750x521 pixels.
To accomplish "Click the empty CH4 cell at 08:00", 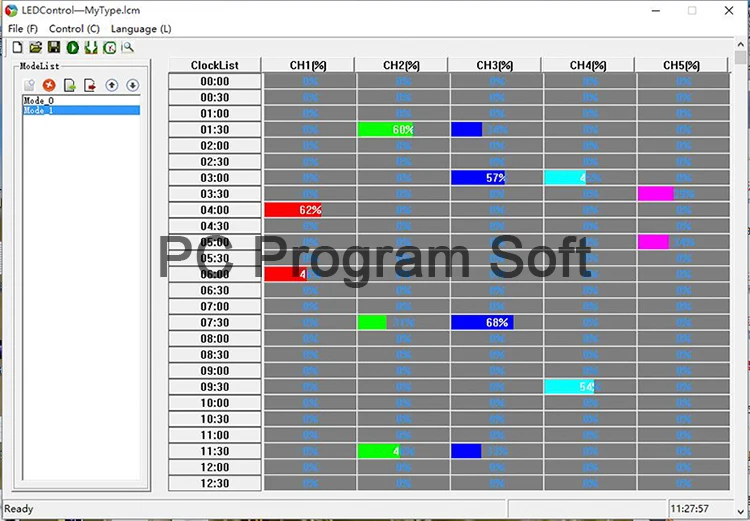I will [x=590, y=338].
